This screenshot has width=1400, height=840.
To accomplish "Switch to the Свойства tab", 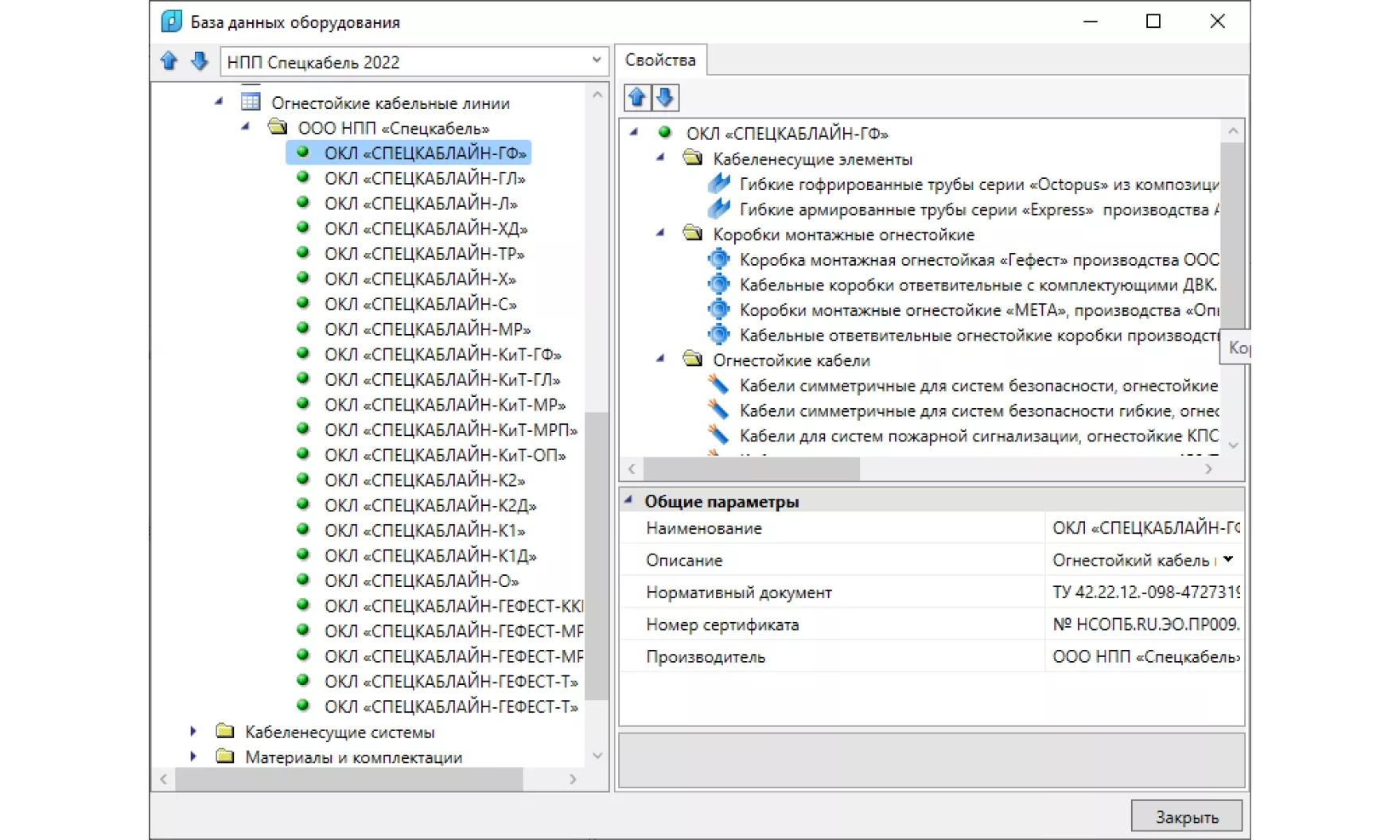I will click(x=661, y=59).
